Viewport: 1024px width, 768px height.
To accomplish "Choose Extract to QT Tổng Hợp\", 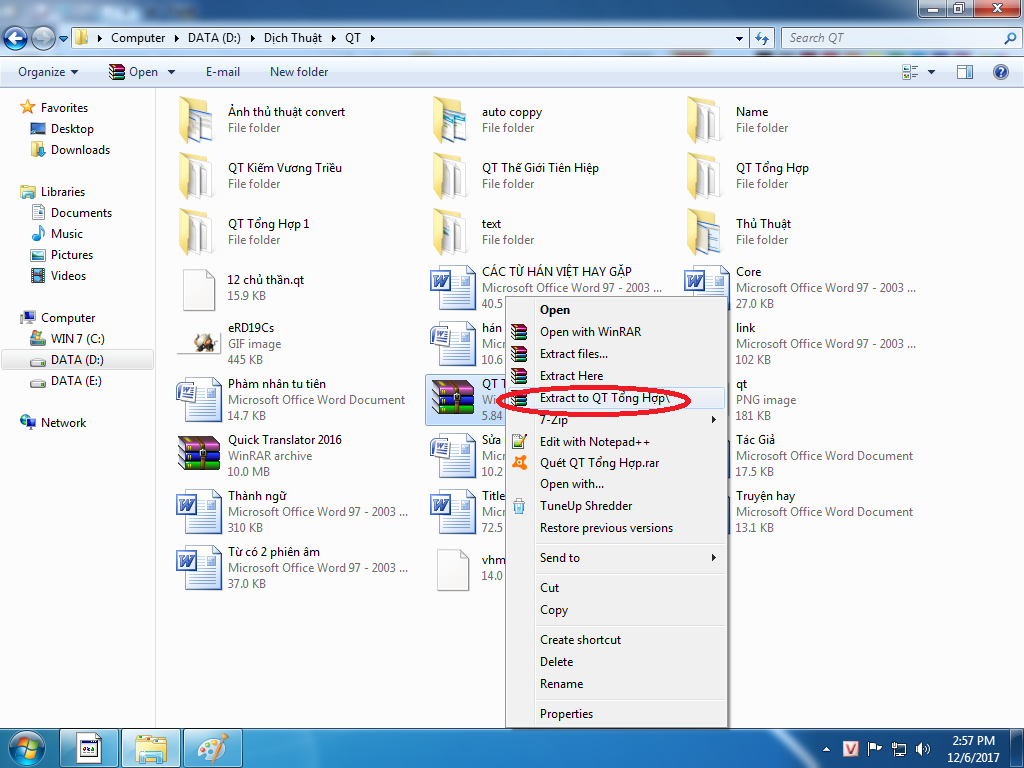I will pos(602,398).
